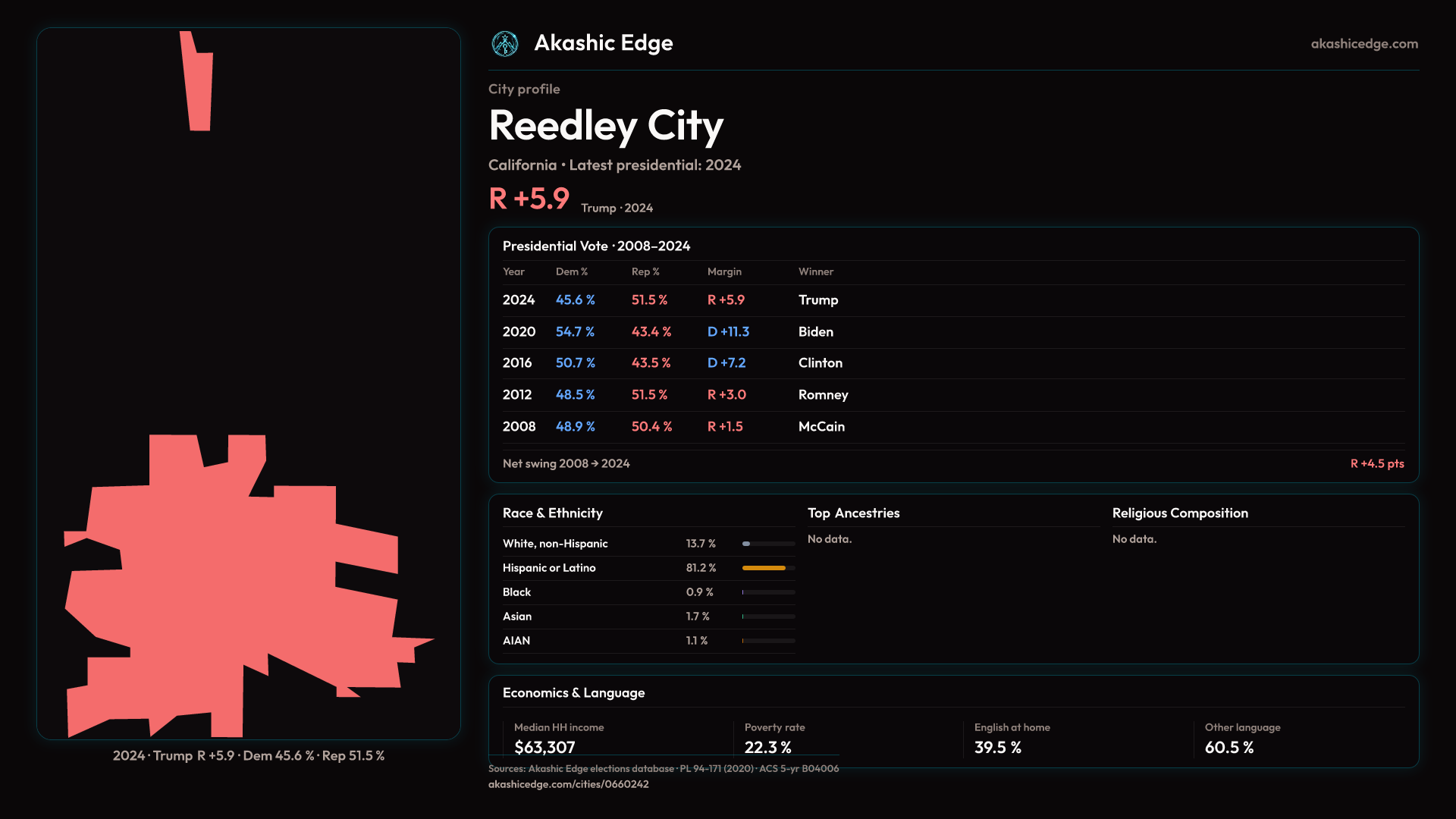Click the Akashic Edge logo icon
This screenshot has height=819, width=1456.
coord(505,44)
